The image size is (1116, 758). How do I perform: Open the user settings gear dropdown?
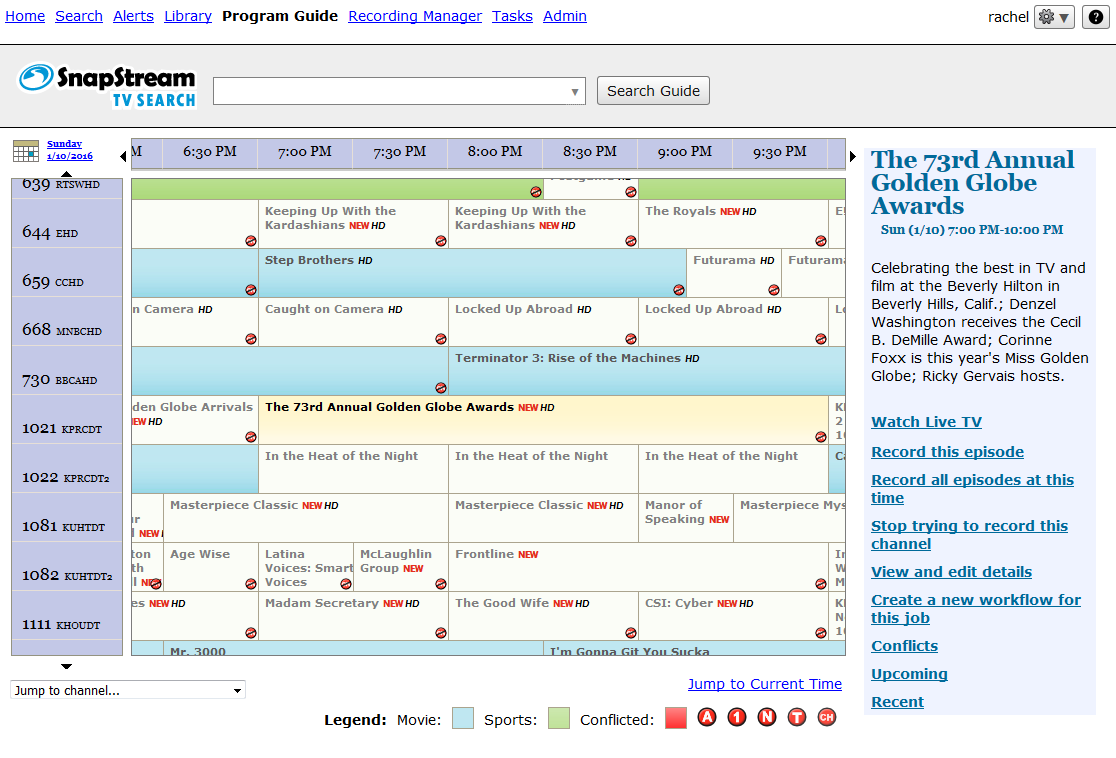pos(1054,17)
